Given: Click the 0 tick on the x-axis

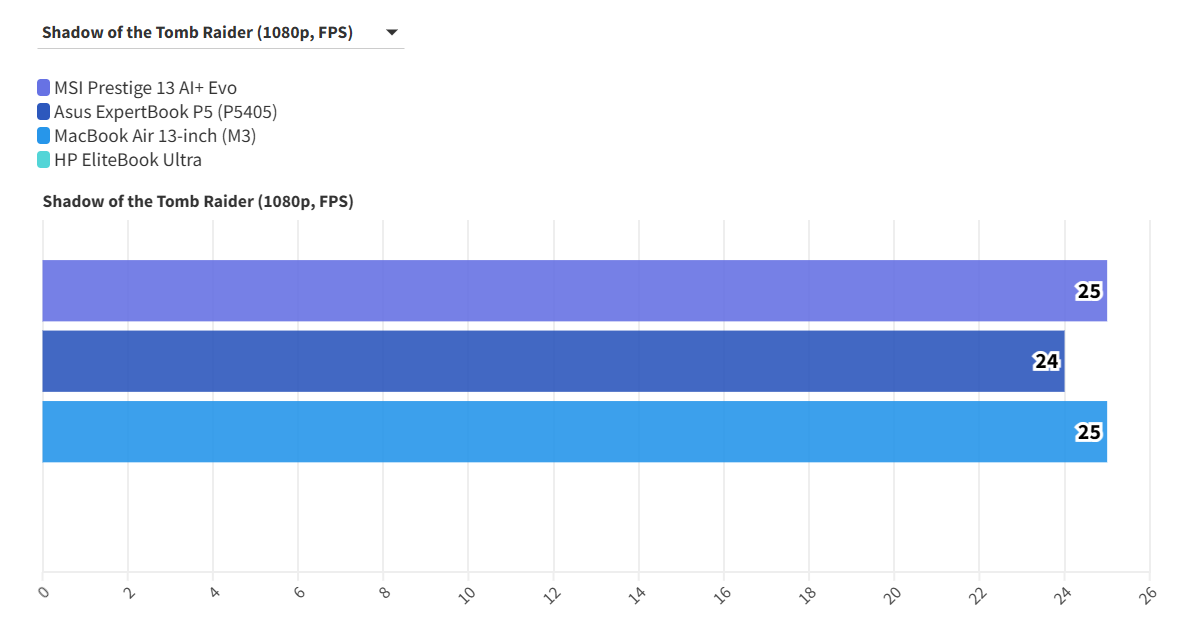Looking at the screenshot, I should (x=42, y=592).
